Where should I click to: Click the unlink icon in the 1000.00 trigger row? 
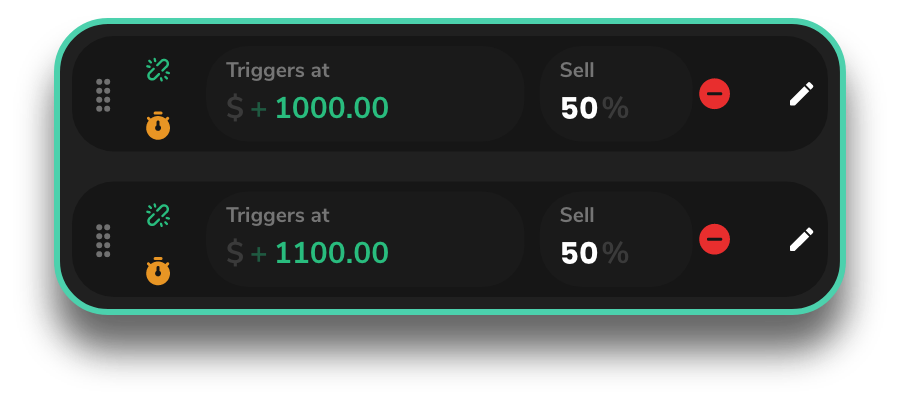[158, 69]
